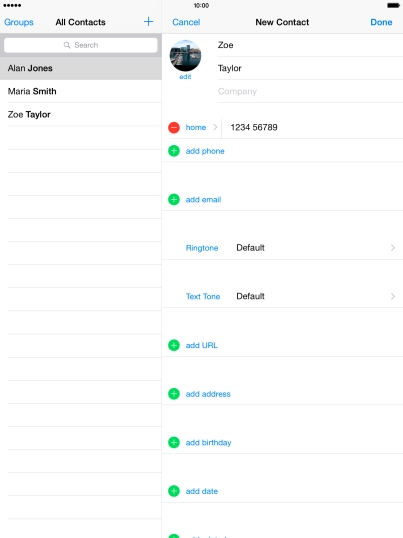The image size is (403, 538).
Task: Tap green plus beside add birthday
Action: coord(174,442)
